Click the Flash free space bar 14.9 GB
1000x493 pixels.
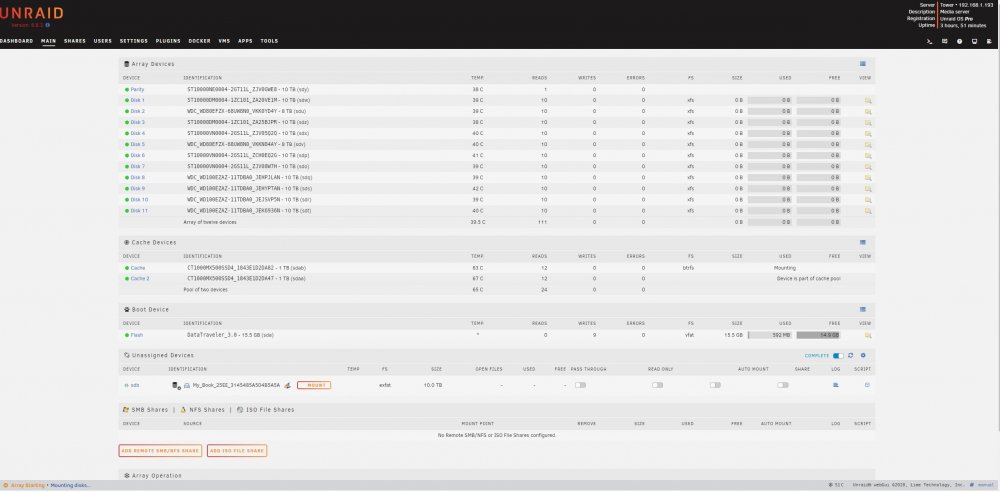point(818,335)
